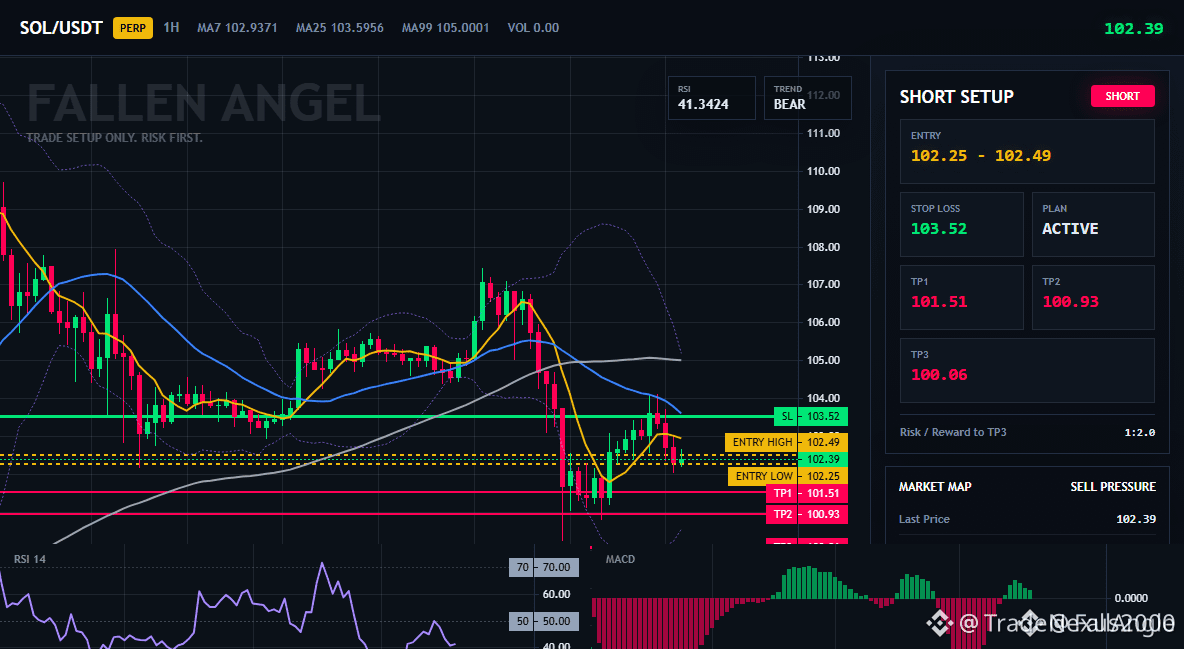The width and height of the screenshot is (1184, 649).
Task: Select the 1H timeframe label
Action: pyautogui.click(x=171, y=27)
